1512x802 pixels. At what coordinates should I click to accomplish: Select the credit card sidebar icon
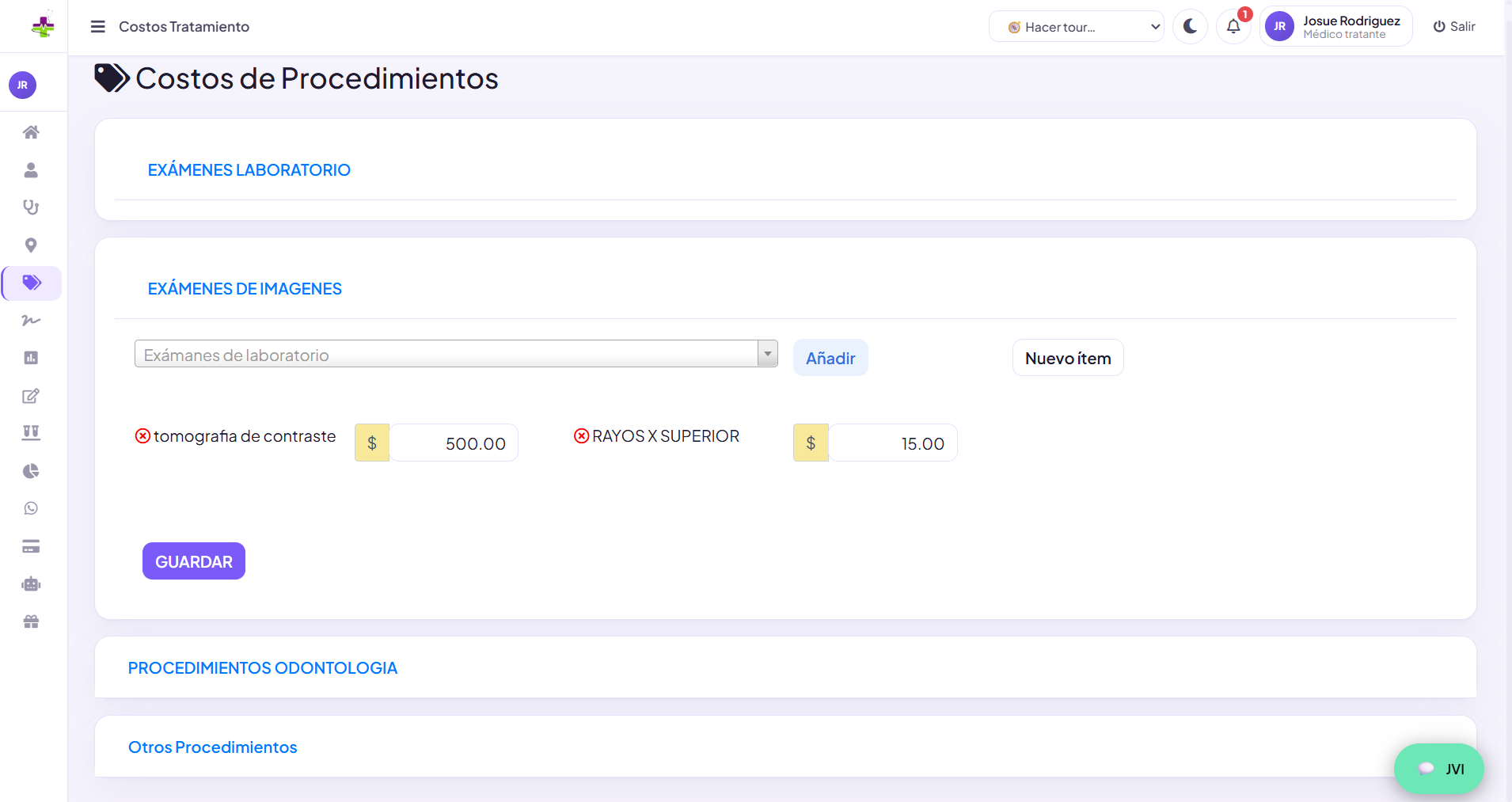[x=31, y=546]
